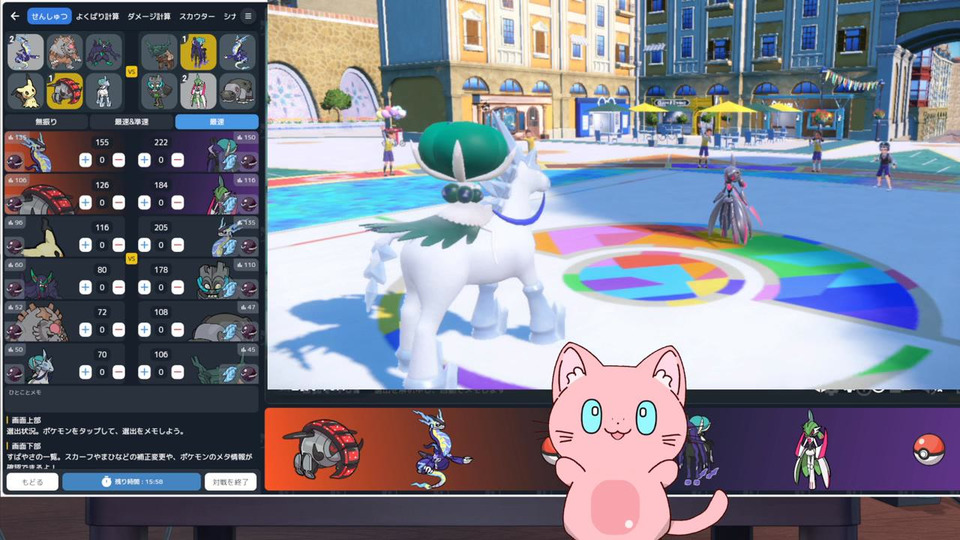Click blue crystal icon in the 108 speed row
This screenshot has width=960, height=540.
click(230, 331)
